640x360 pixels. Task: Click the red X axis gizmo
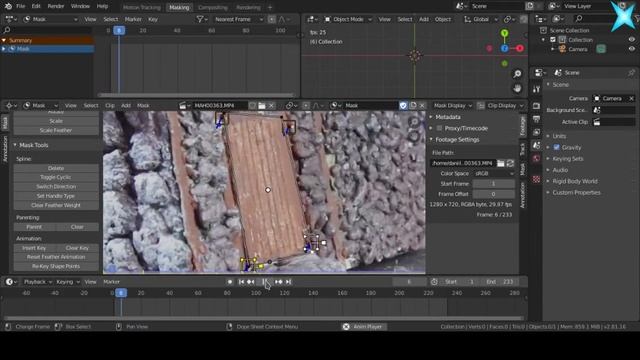click(x=520, y=48)
